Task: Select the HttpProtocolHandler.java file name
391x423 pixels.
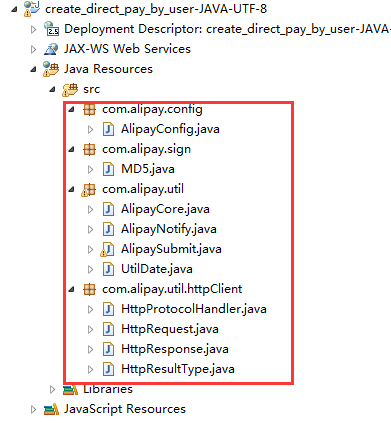Action: (194, 309)
